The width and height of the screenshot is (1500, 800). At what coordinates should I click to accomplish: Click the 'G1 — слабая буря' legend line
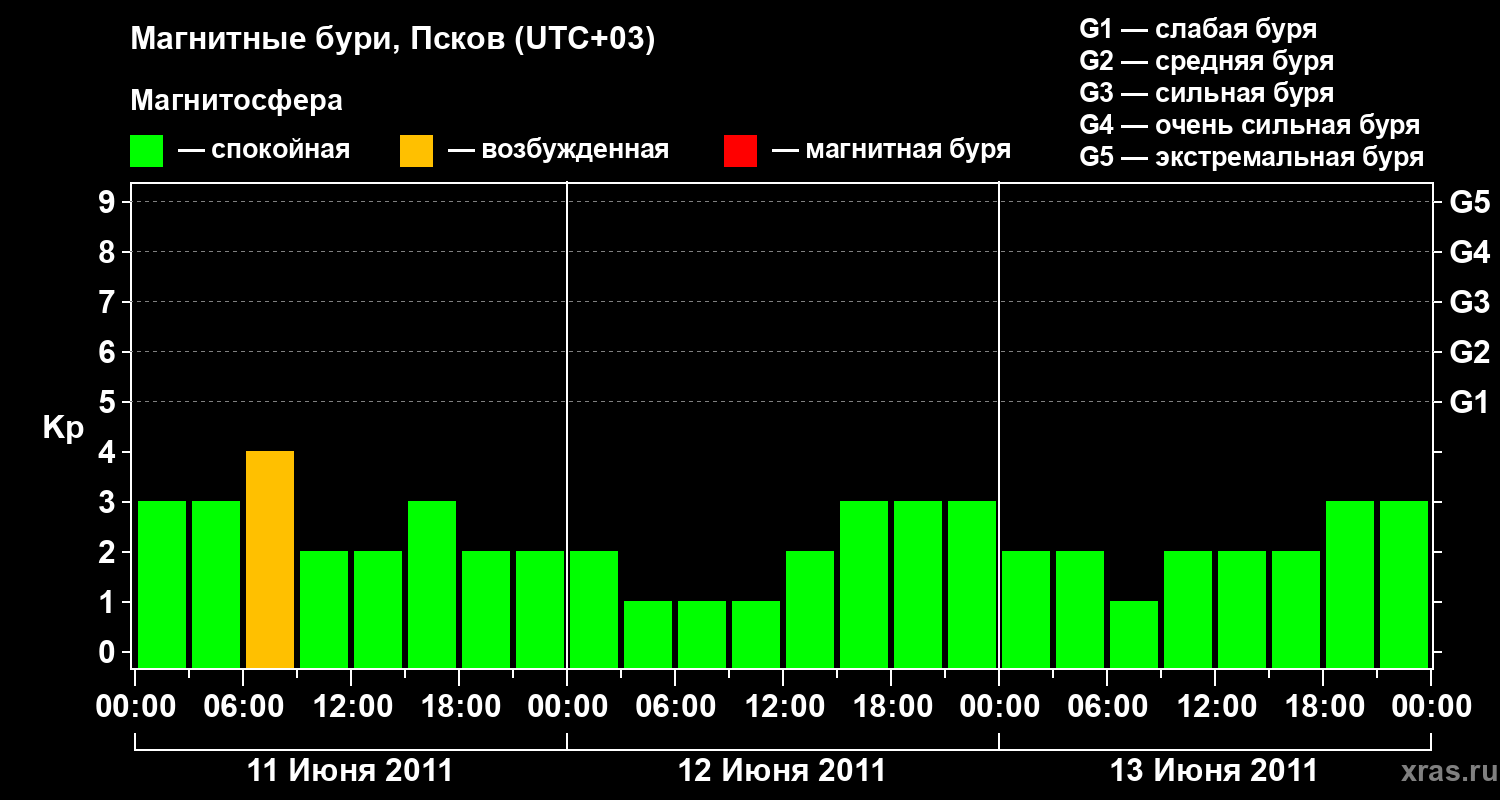click(1198, 29)
